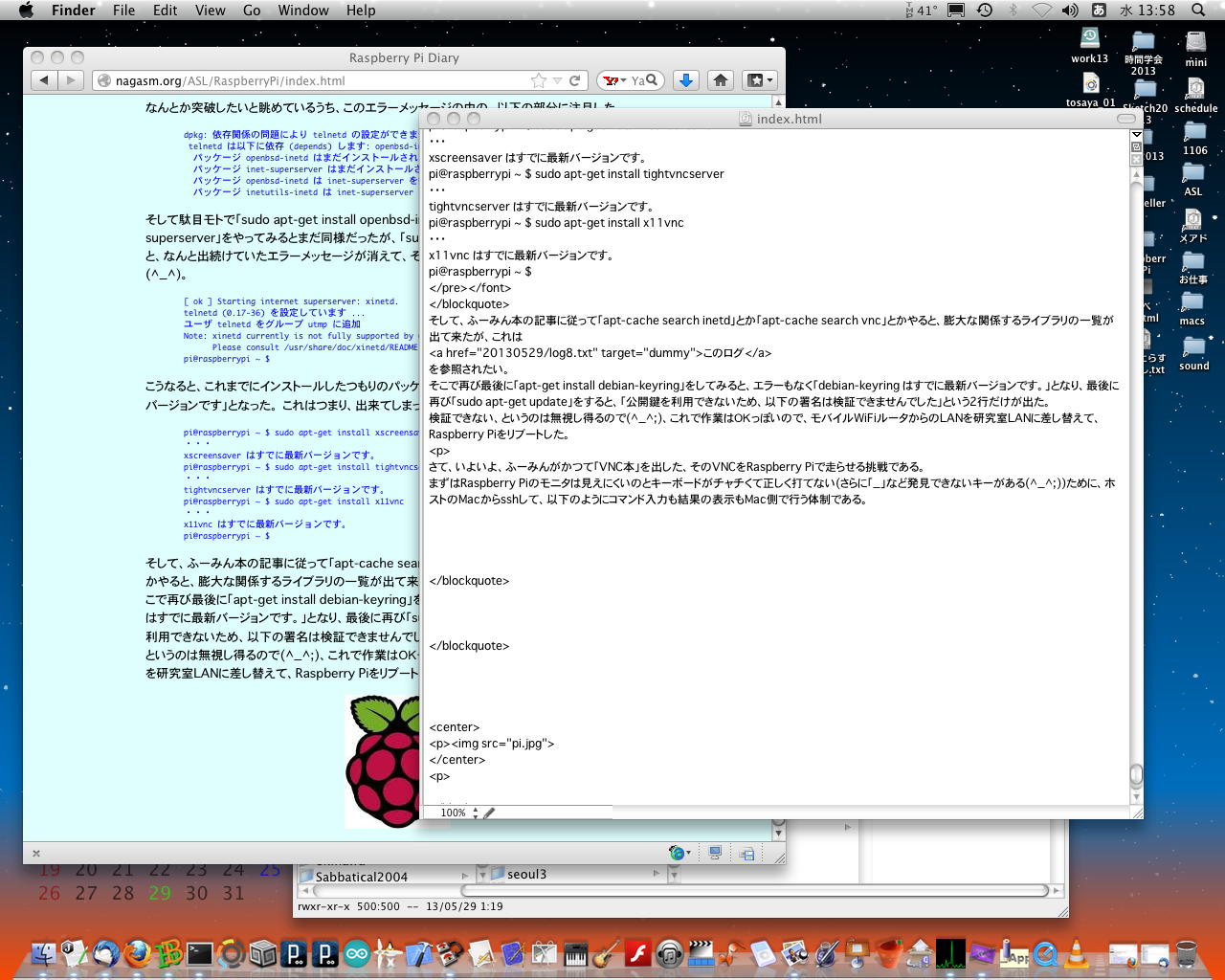Screen dimensions: 1225x980
Task: Open the browser Downloads arrow button
Action: [685, 80]
